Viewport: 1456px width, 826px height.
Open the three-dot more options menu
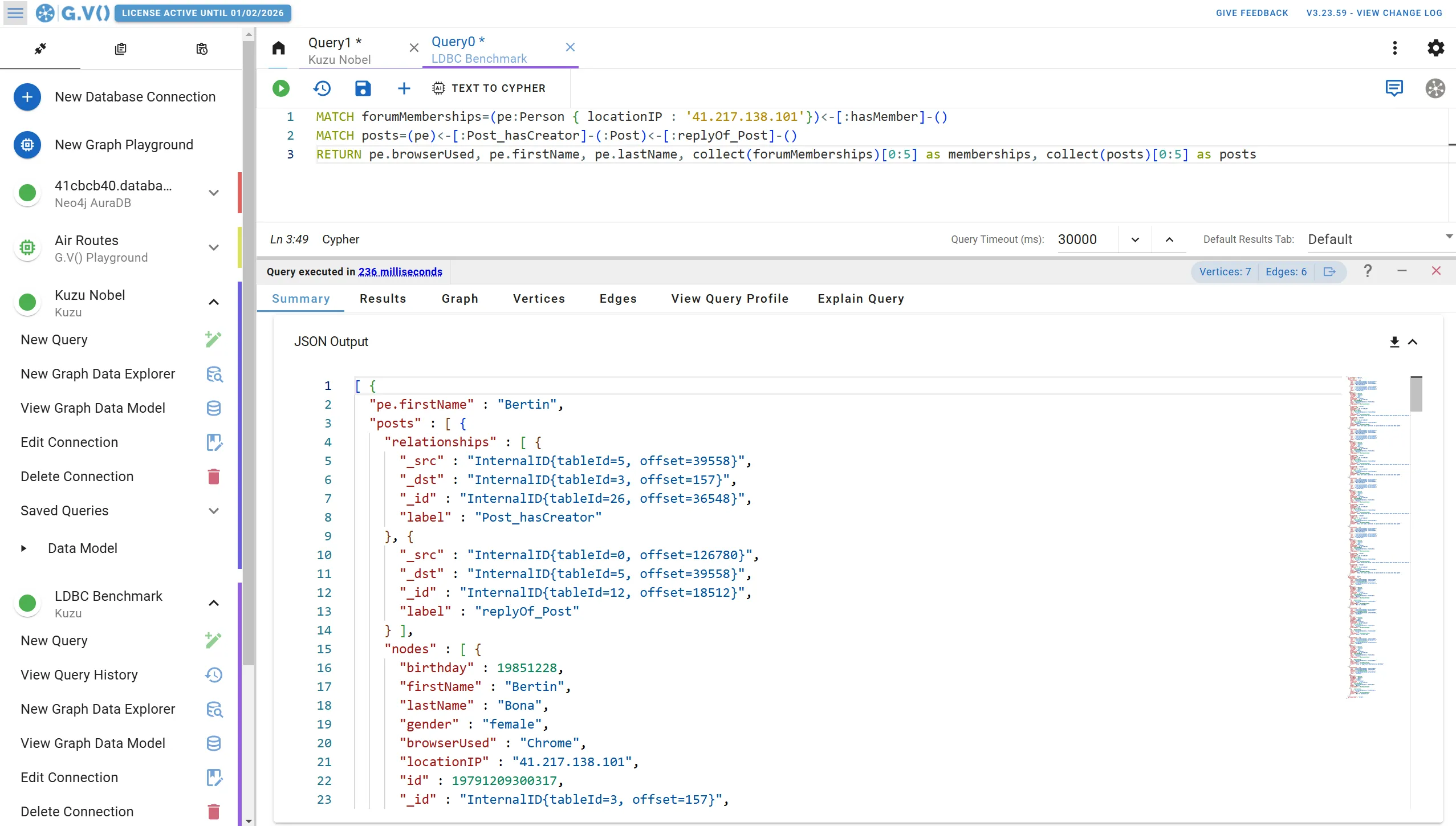(x=1394, y=48)
